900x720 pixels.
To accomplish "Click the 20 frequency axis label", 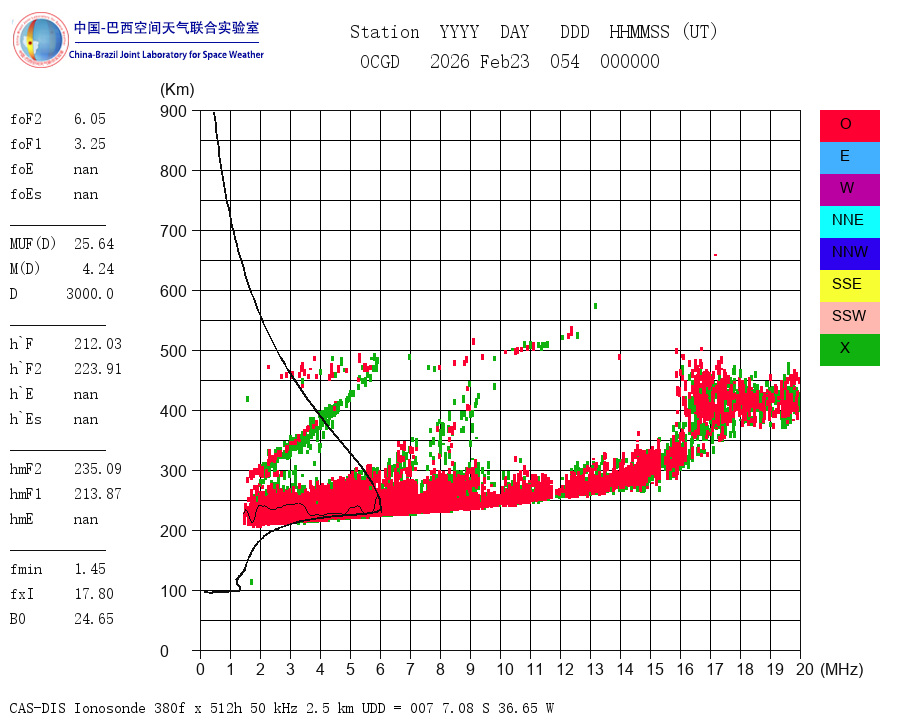I will pyautogui.click(x=805, y=669).
